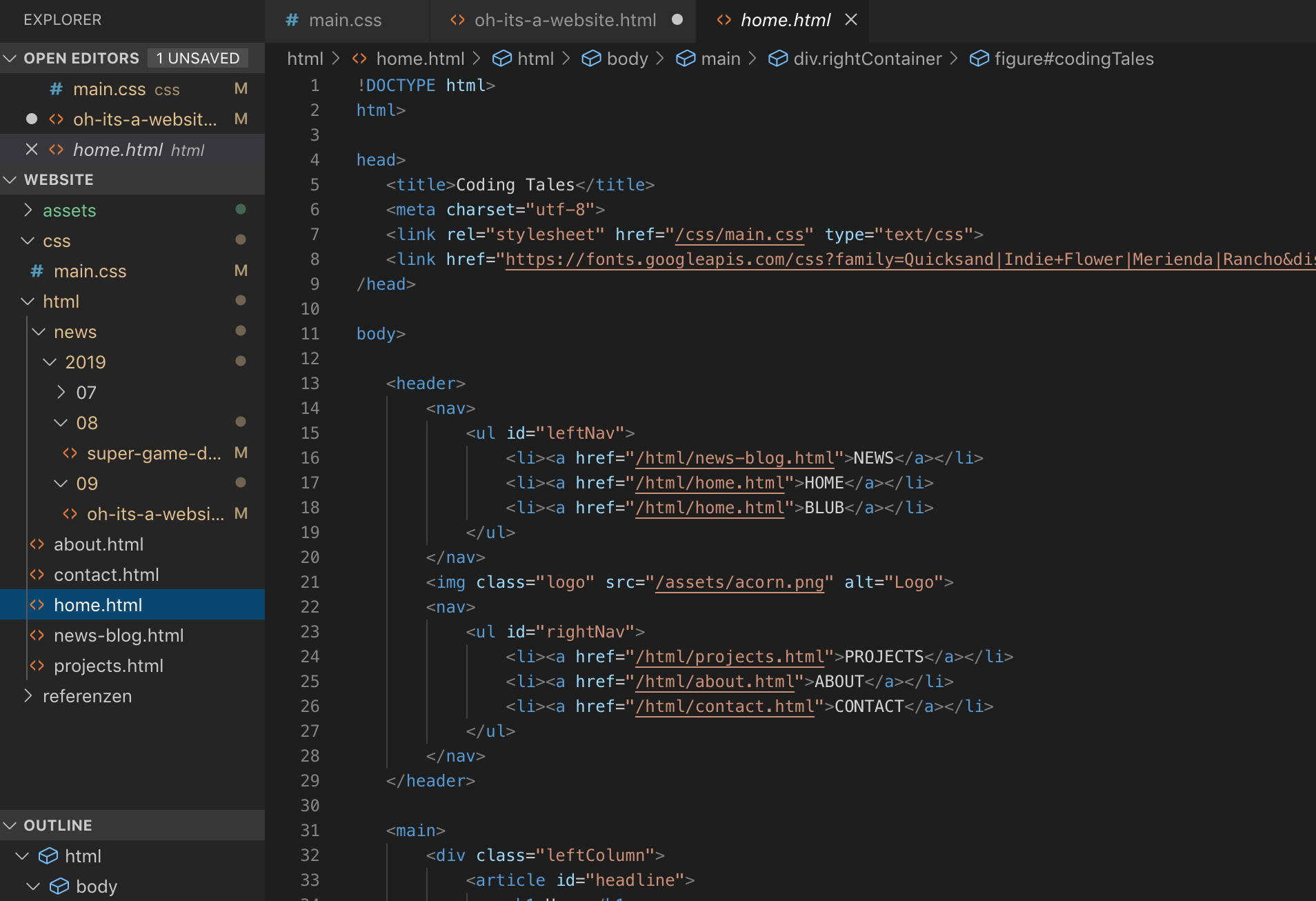The height and width of the screenshot is (901, 1316).
Task: Open main.css file under css folder
Action: coord(132,271)
